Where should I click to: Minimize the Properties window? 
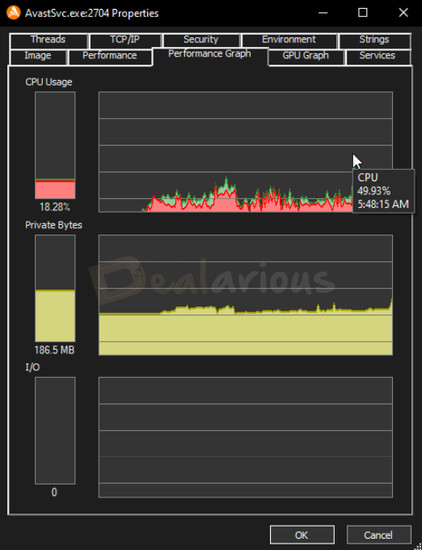[323, 13]
